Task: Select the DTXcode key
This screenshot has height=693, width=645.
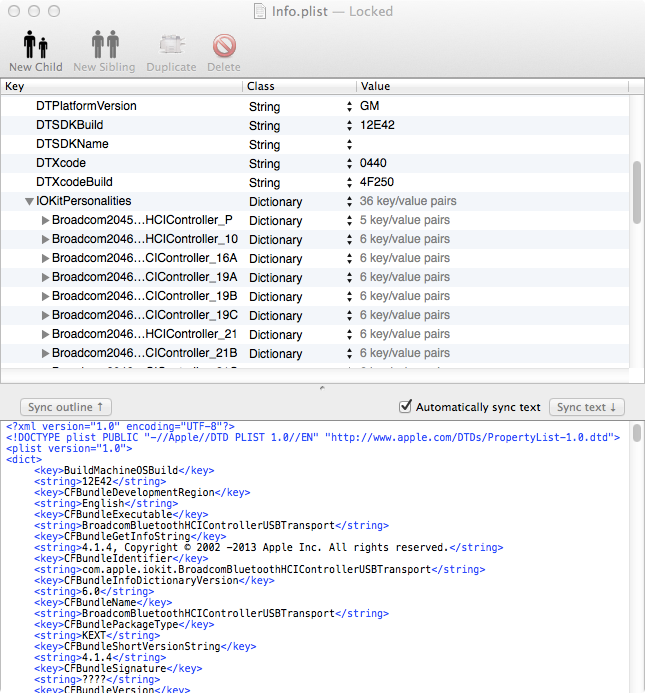Action: pos(61,163)
